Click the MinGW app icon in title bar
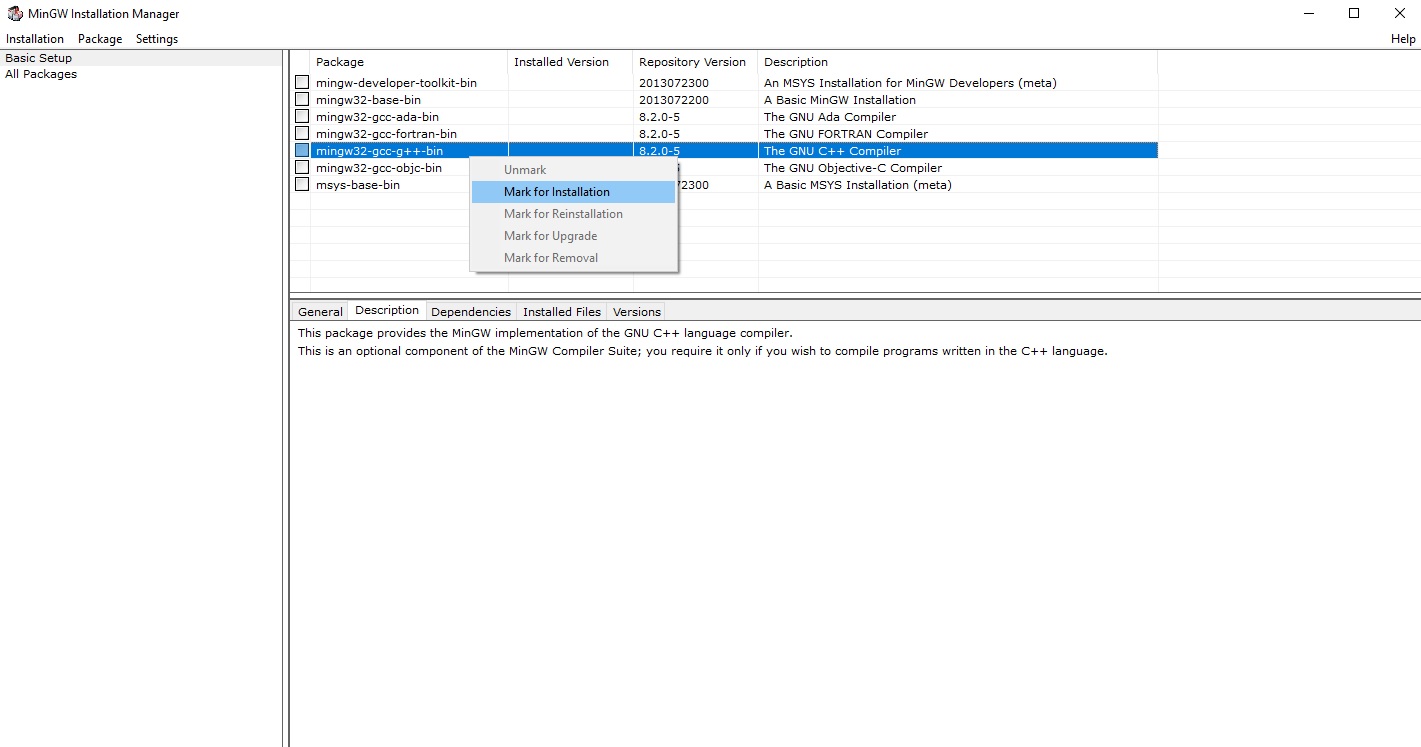The width and height of the screenshot is (1421, 747). pyautogui.click(x=15, y=14)
